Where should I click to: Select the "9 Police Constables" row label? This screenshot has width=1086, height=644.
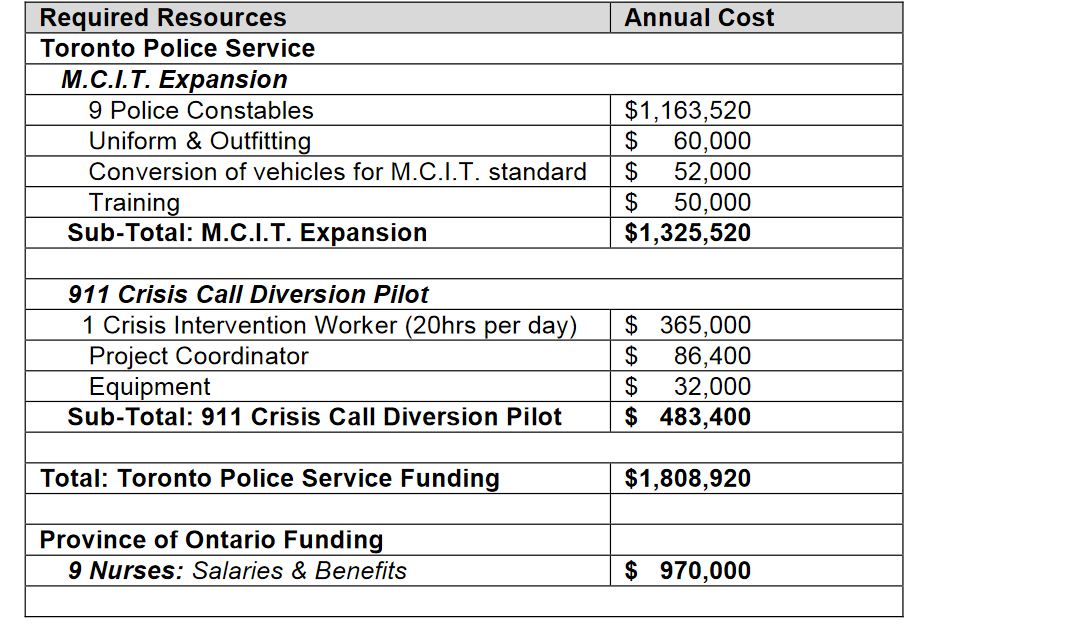(201, 111)
